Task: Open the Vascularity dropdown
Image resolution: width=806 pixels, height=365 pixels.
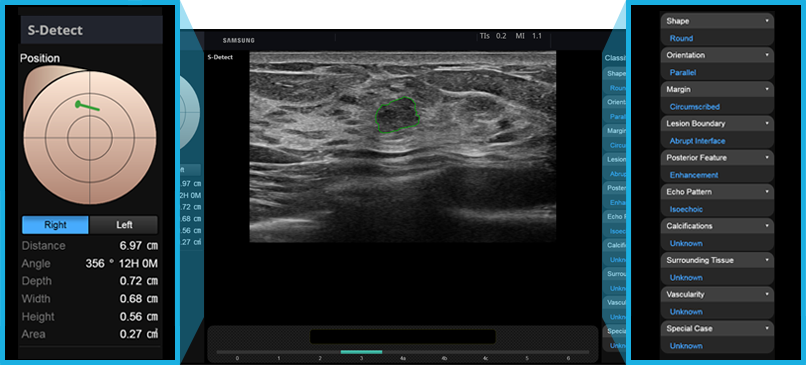Action: click(x=717, y=295)
